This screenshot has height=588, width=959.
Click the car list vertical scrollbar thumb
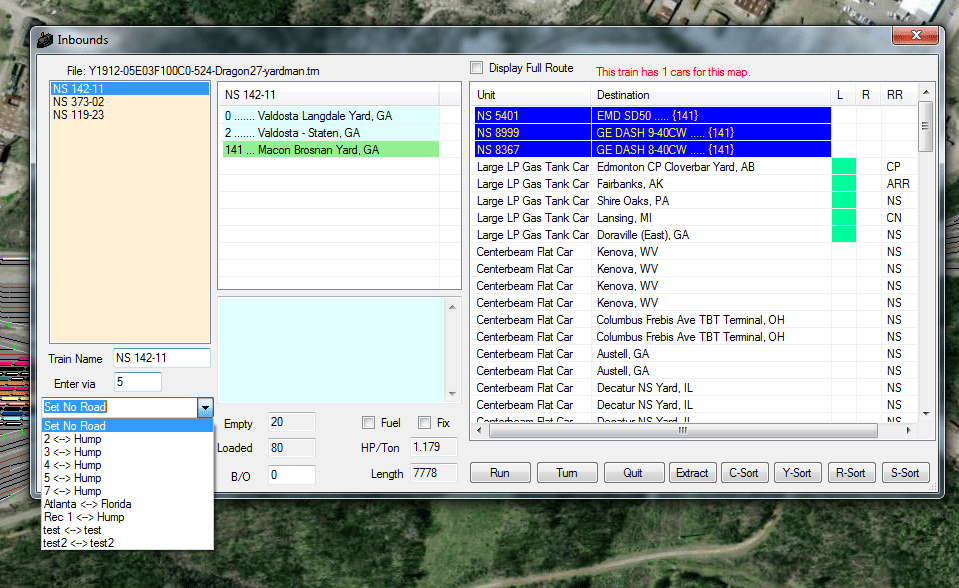coord(926,126)
